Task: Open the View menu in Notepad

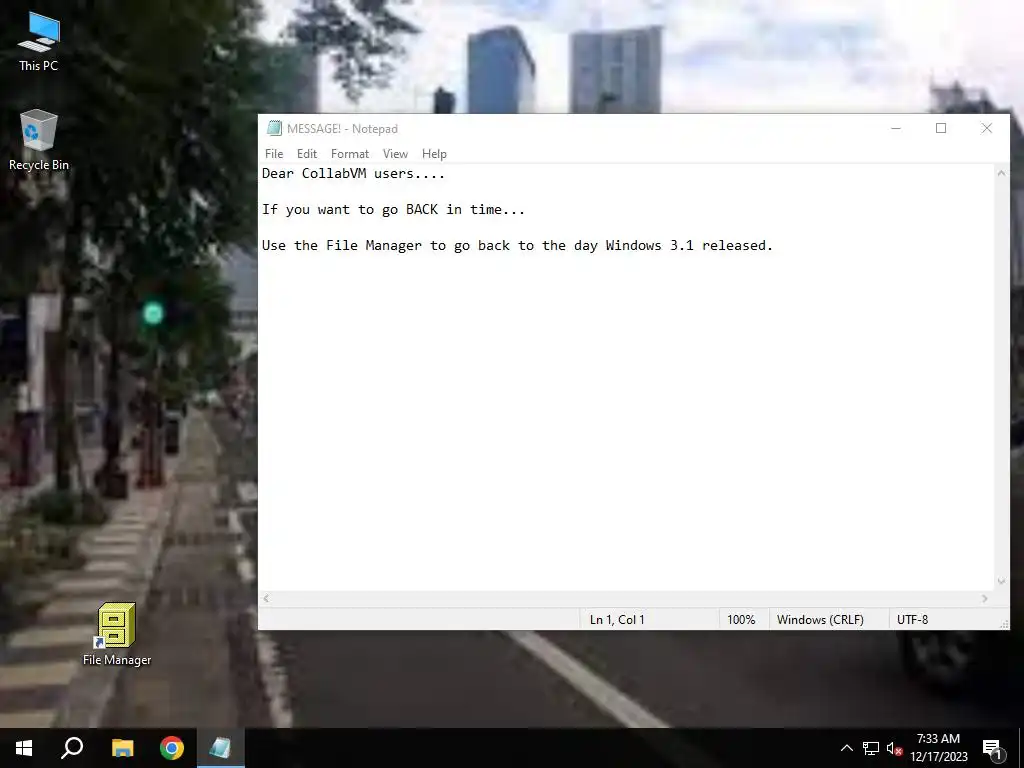Action: 395,154
